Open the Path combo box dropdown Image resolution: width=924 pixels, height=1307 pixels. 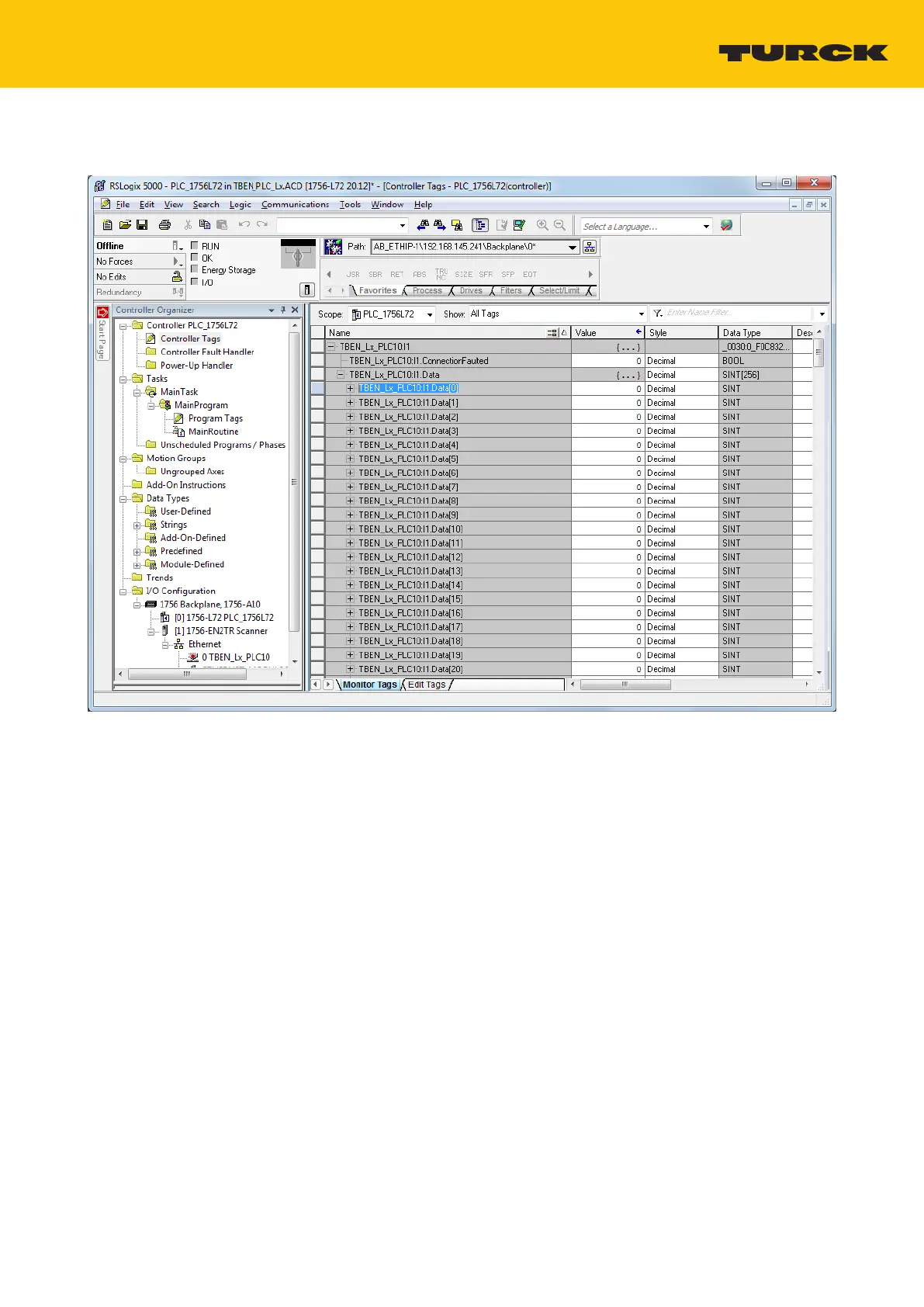click(573, 247)
